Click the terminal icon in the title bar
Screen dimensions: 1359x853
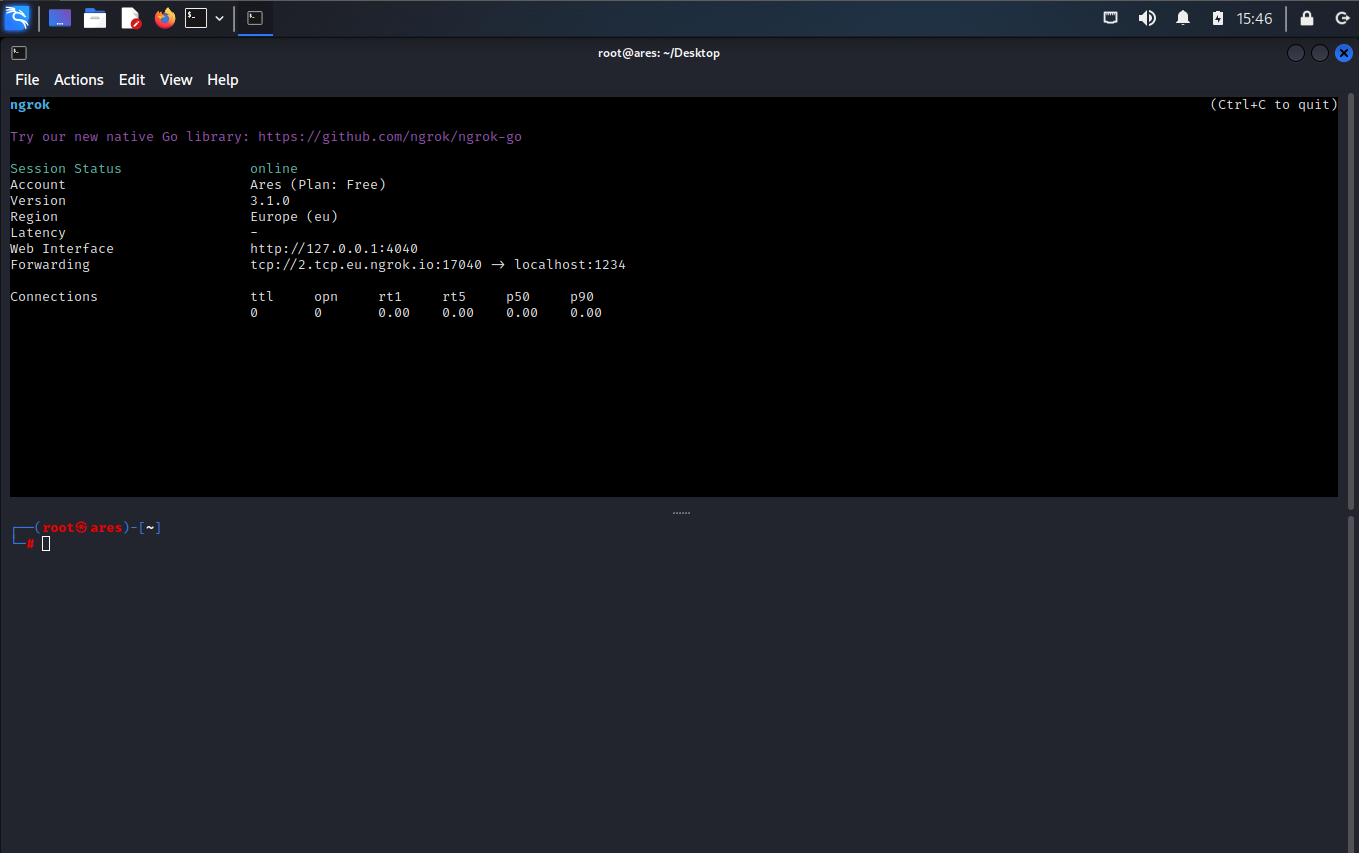click(19, 53)
